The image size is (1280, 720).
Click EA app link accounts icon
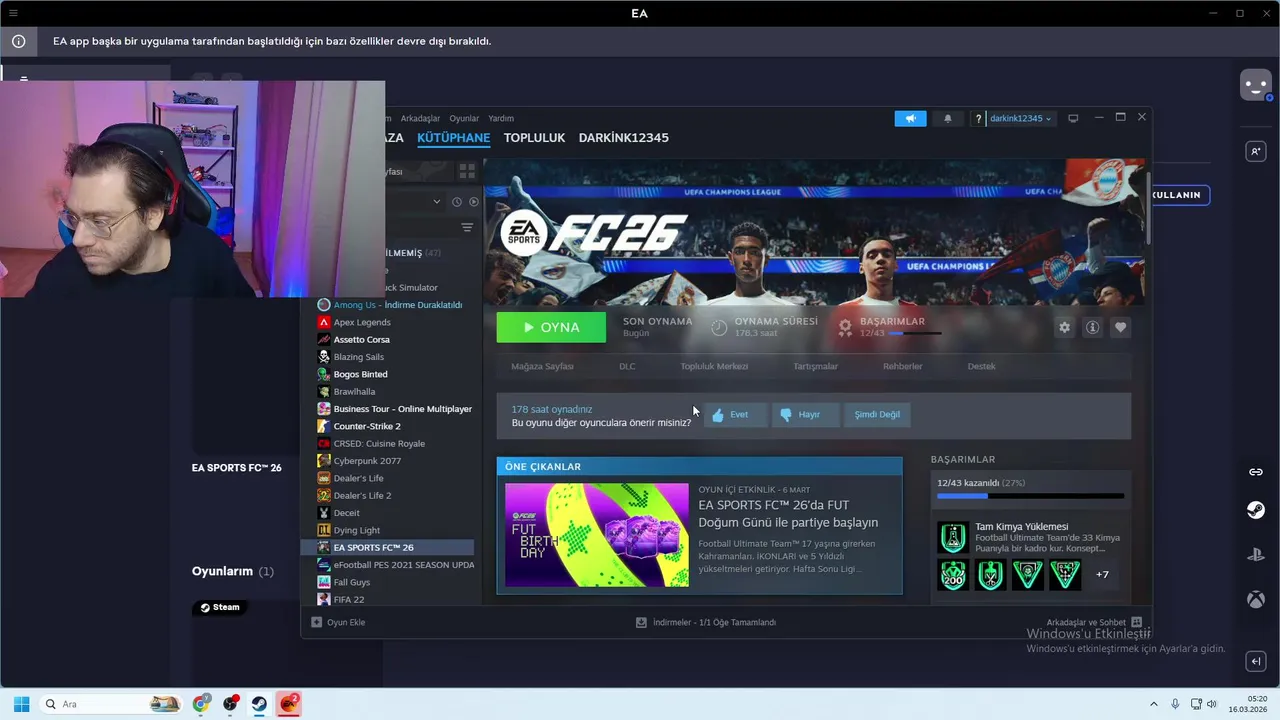pyautogui.click(x=1256, y=472)
